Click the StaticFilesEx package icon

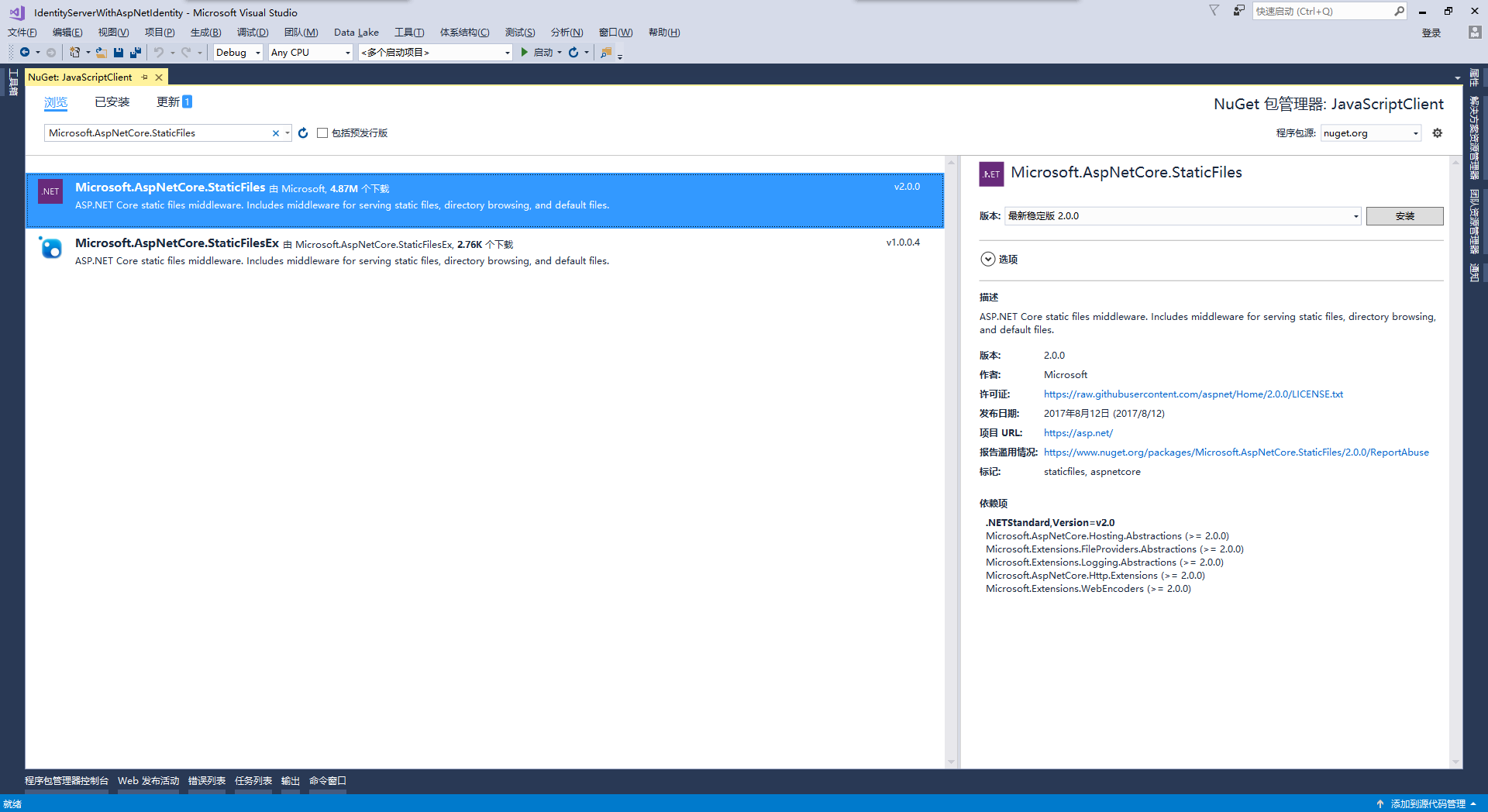pos(50,247)
